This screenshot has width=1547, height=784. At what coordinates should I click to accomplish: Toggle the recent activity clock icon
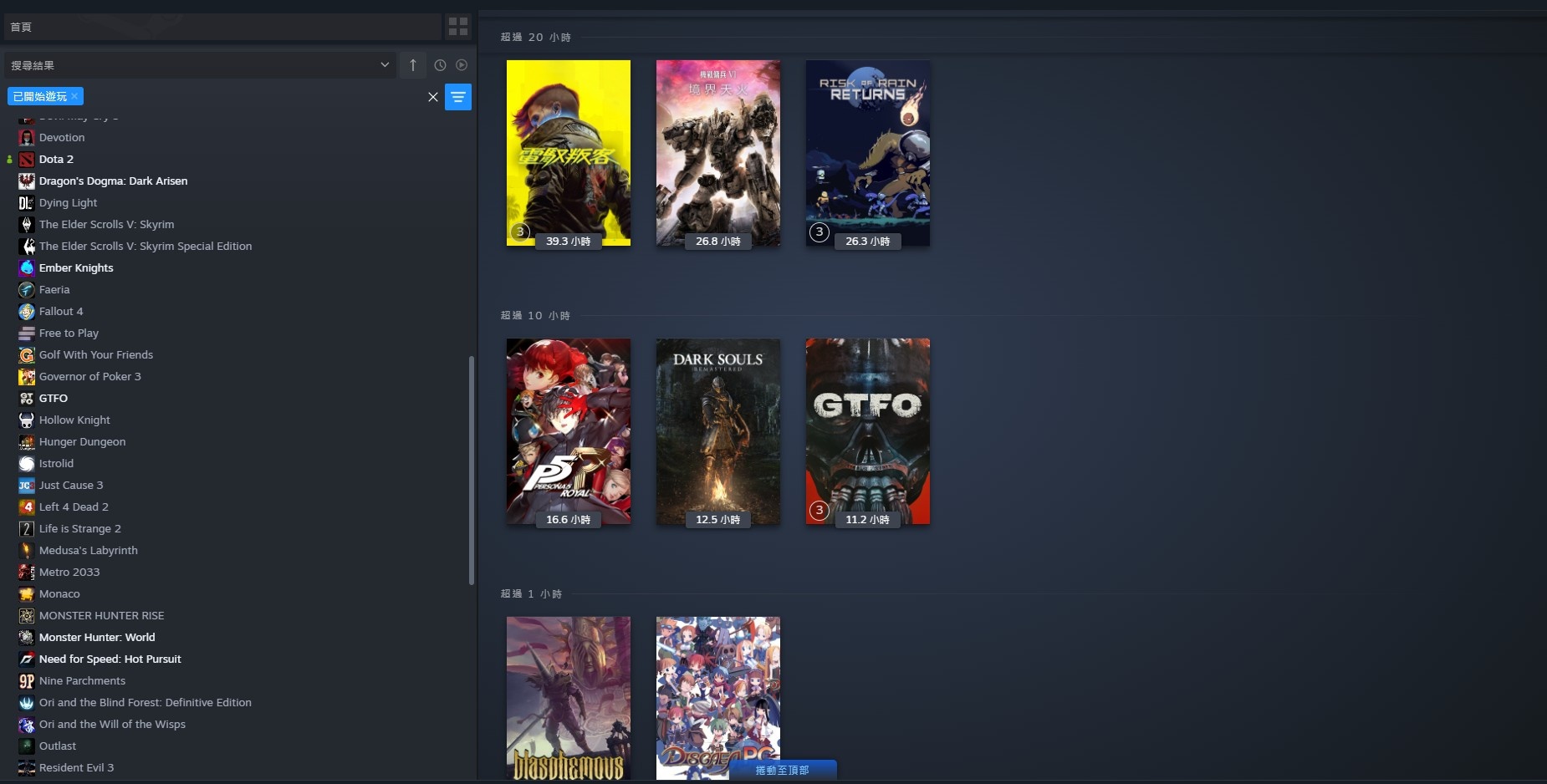pyautogui.click(x=440, y=65)
